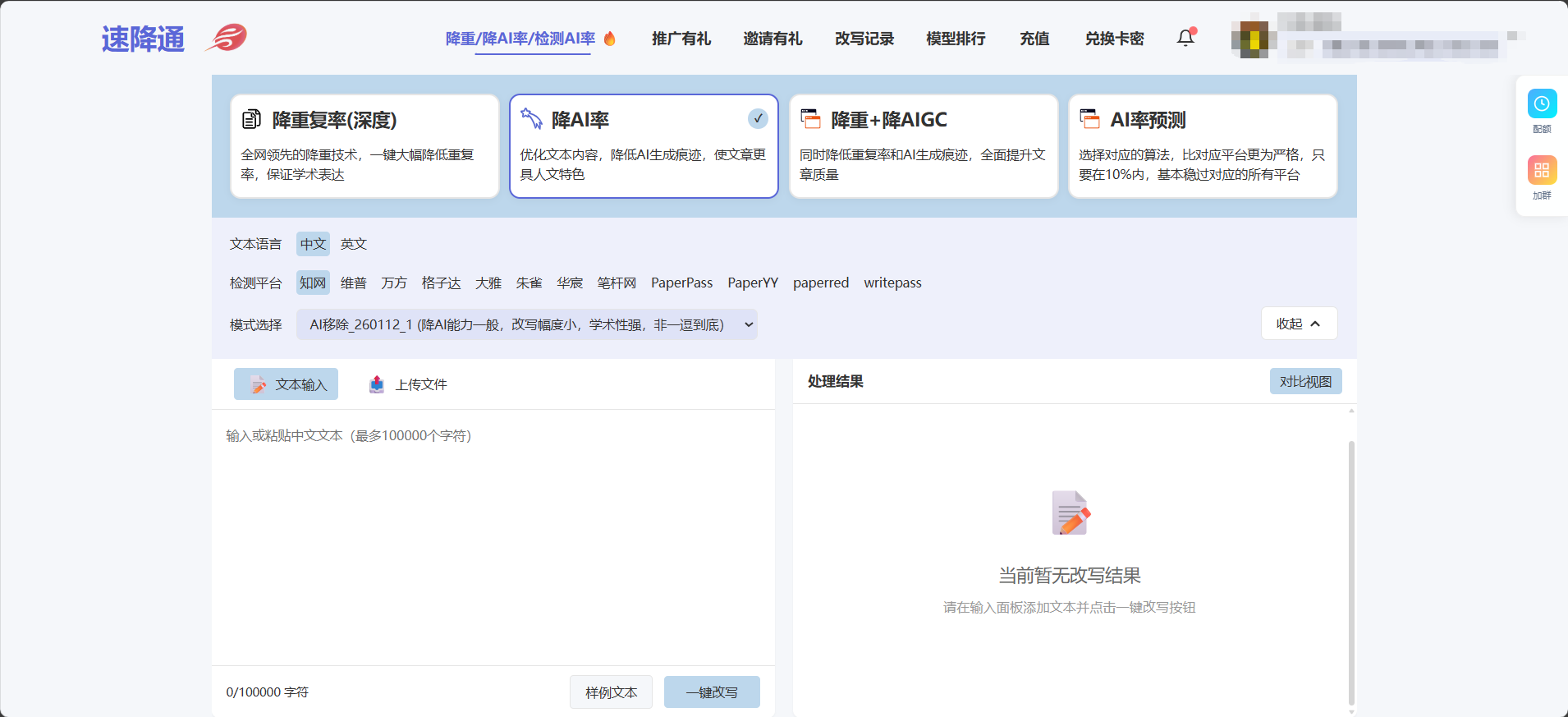Click the 处理结果 heading
1568x717 pixels.
tap(835, 381)
